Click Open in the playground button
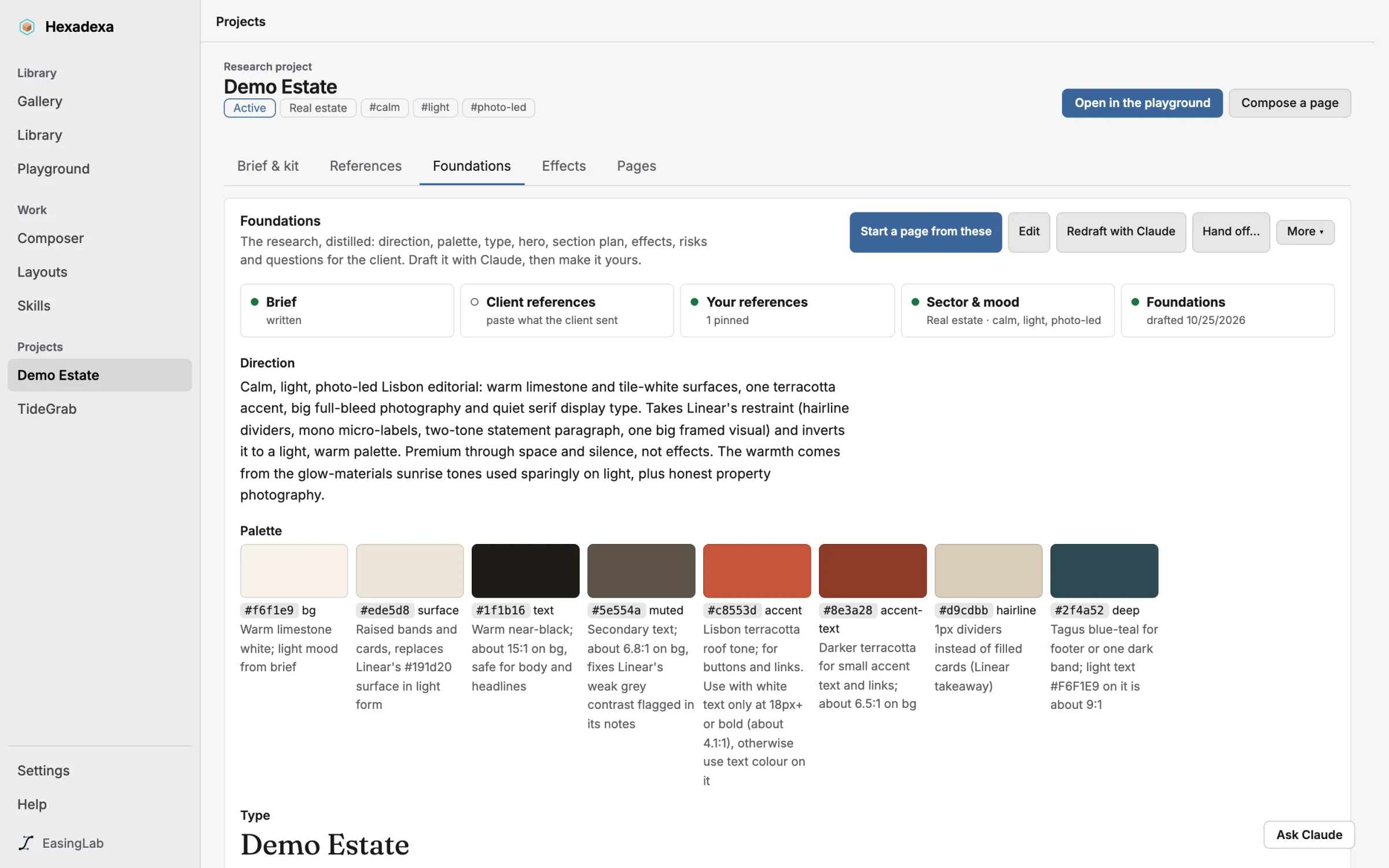The width and height of the screenshot is (1389, 868). 1142,103
